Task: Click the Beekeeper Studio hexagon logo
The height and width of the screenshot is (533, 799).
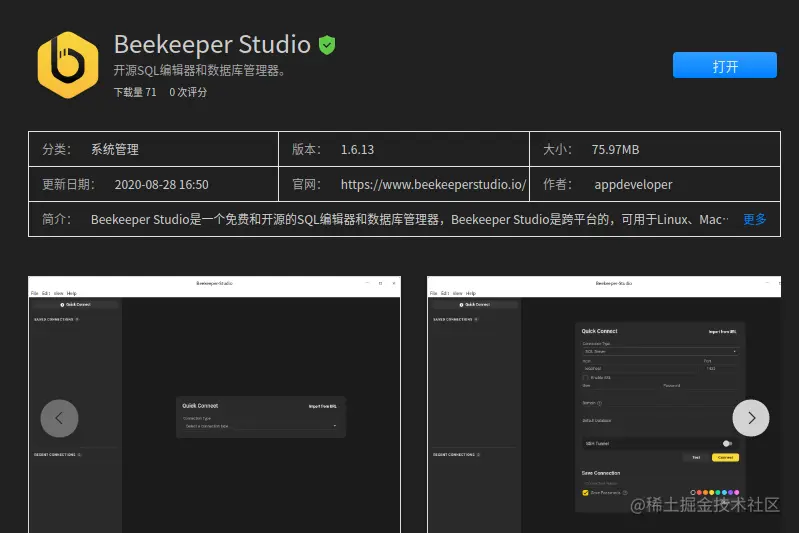Action: click(68, 65)
